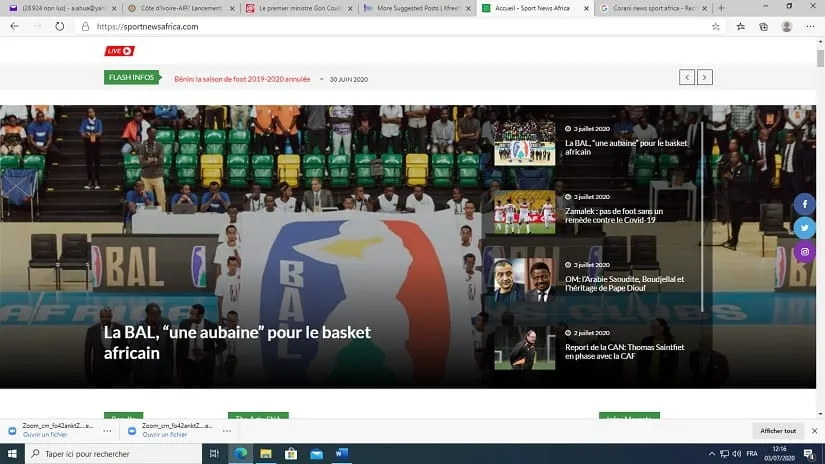825x464 pixels.
Task: Open the browser collections icon
Action: tap(763, 26)
